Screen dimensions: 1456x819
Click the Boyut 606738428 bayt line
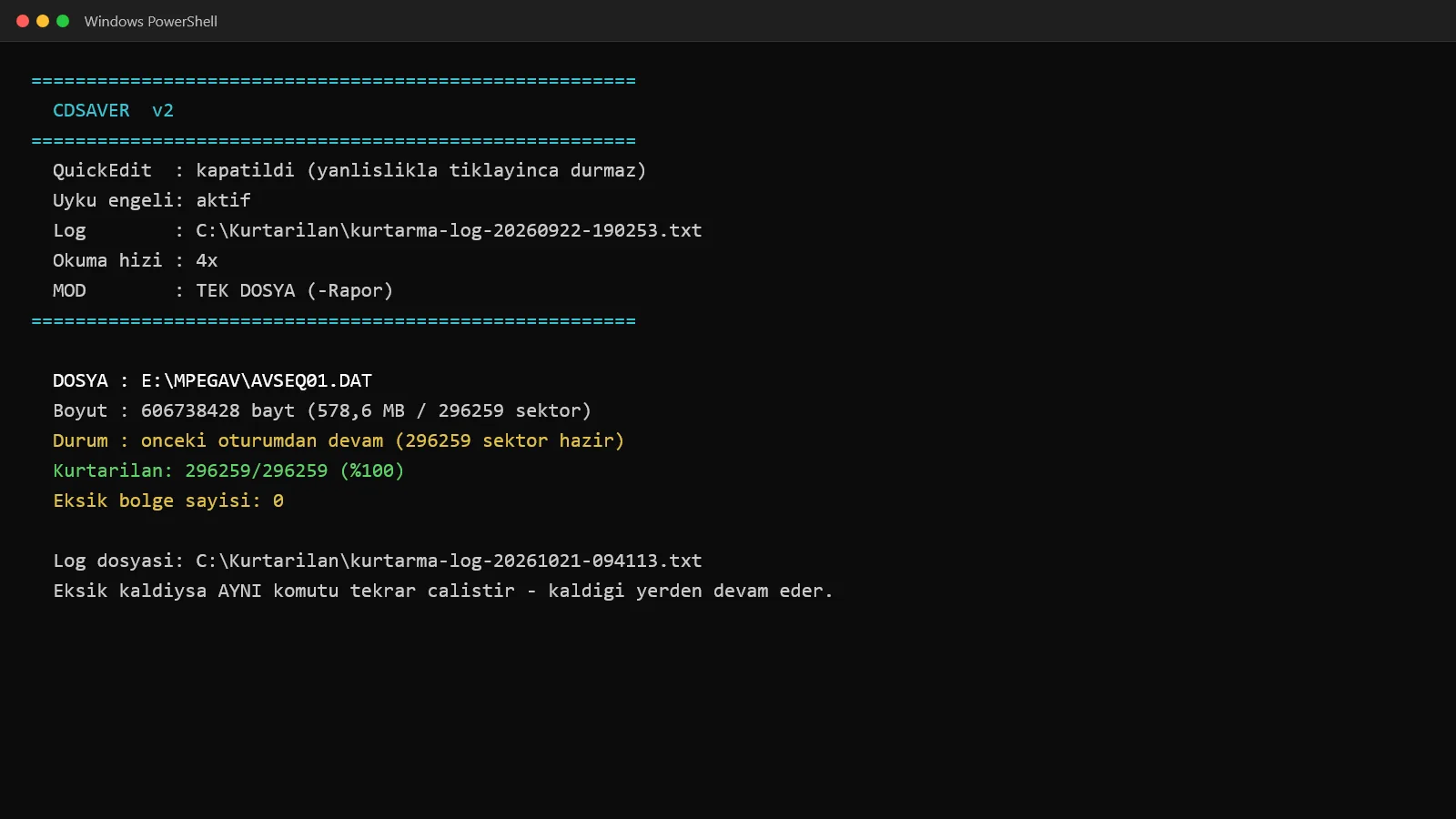click(322, 410)
